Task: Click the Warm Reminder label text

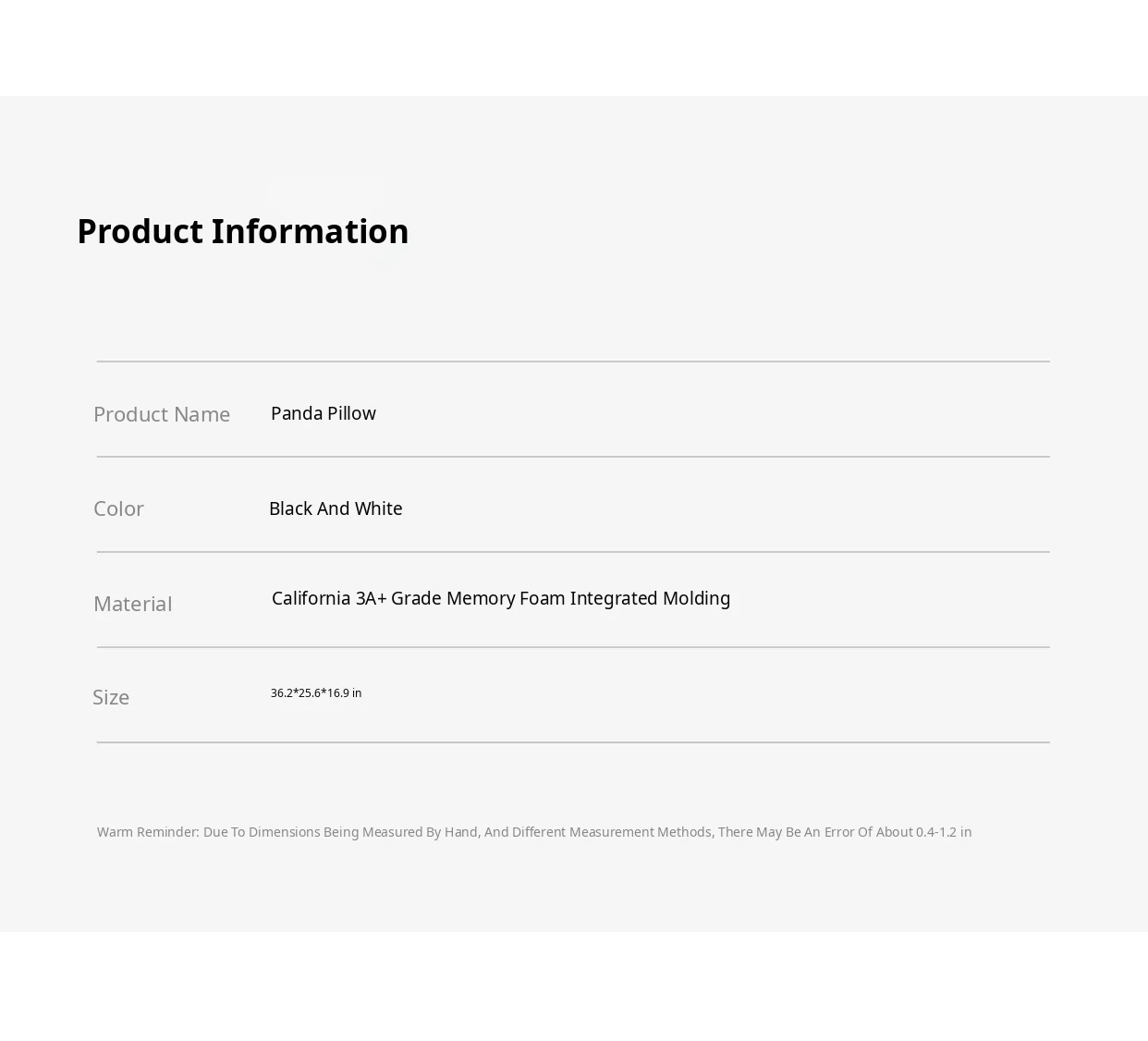Action: pos(148,832)
